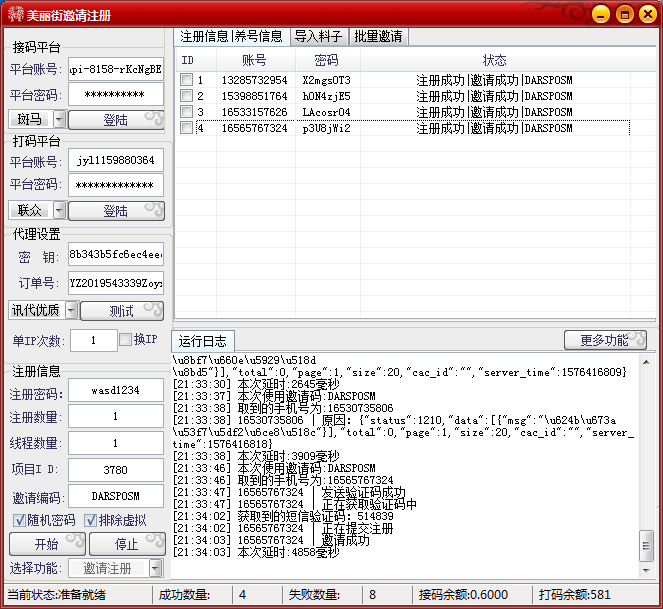Click the 开始 button
663x609 pixels.
(47, 544)
